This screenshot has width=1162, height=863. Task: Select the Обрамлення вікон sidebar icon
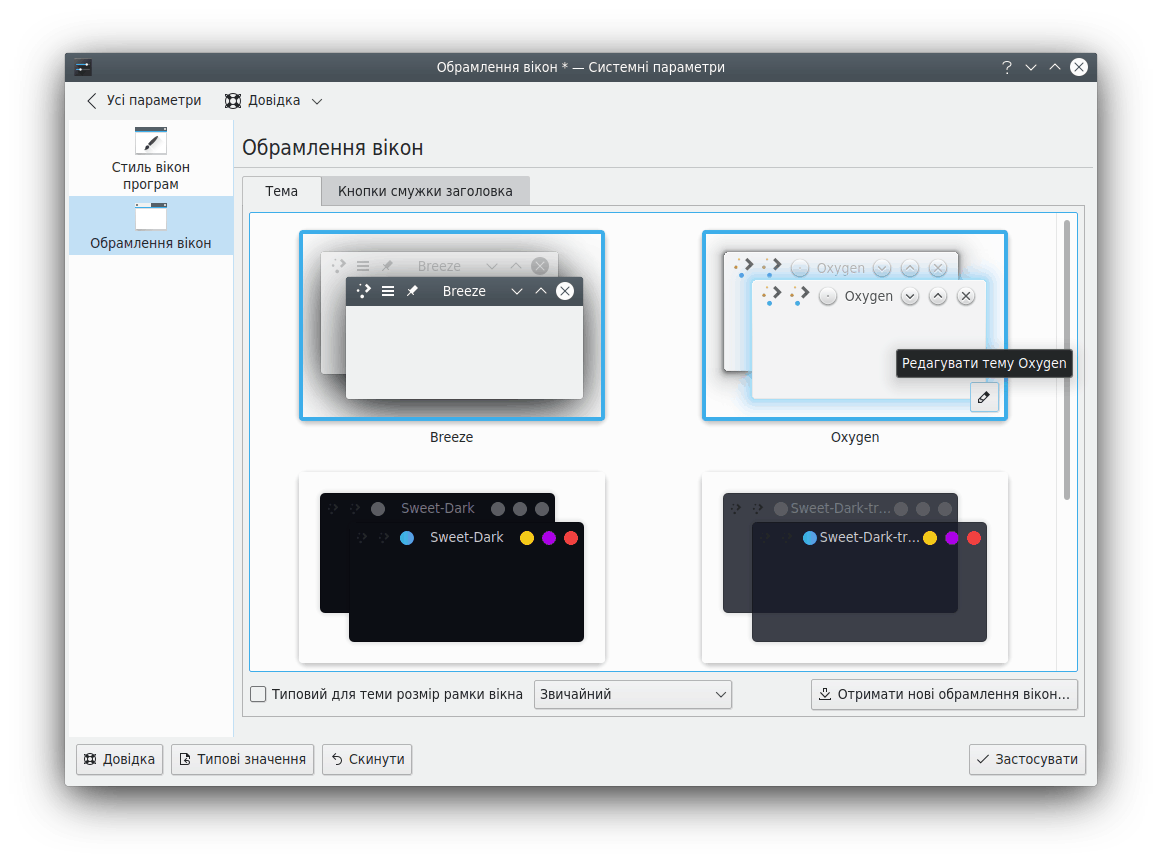151,217
